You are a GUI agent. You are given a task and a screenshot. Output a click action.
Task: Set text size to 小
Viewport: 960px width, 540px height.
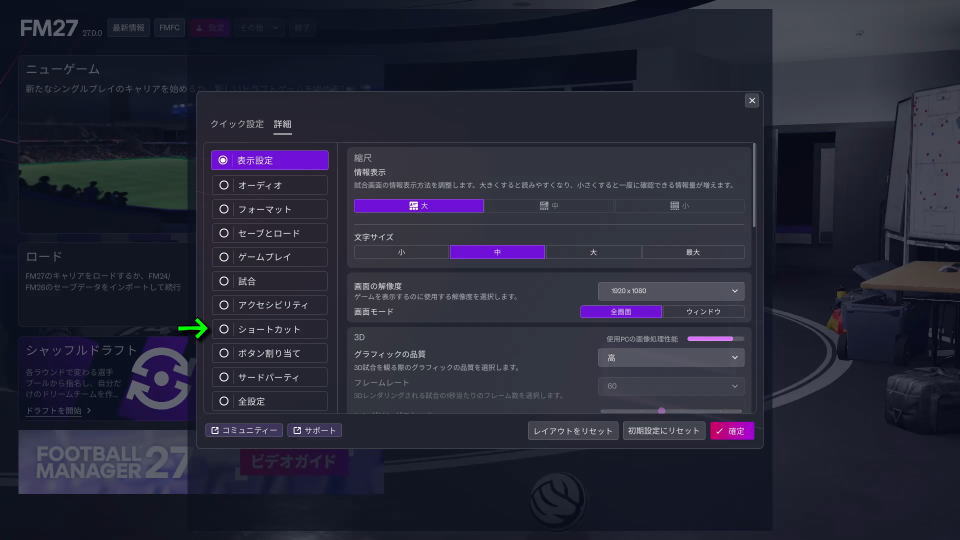[x=402, y=252]
